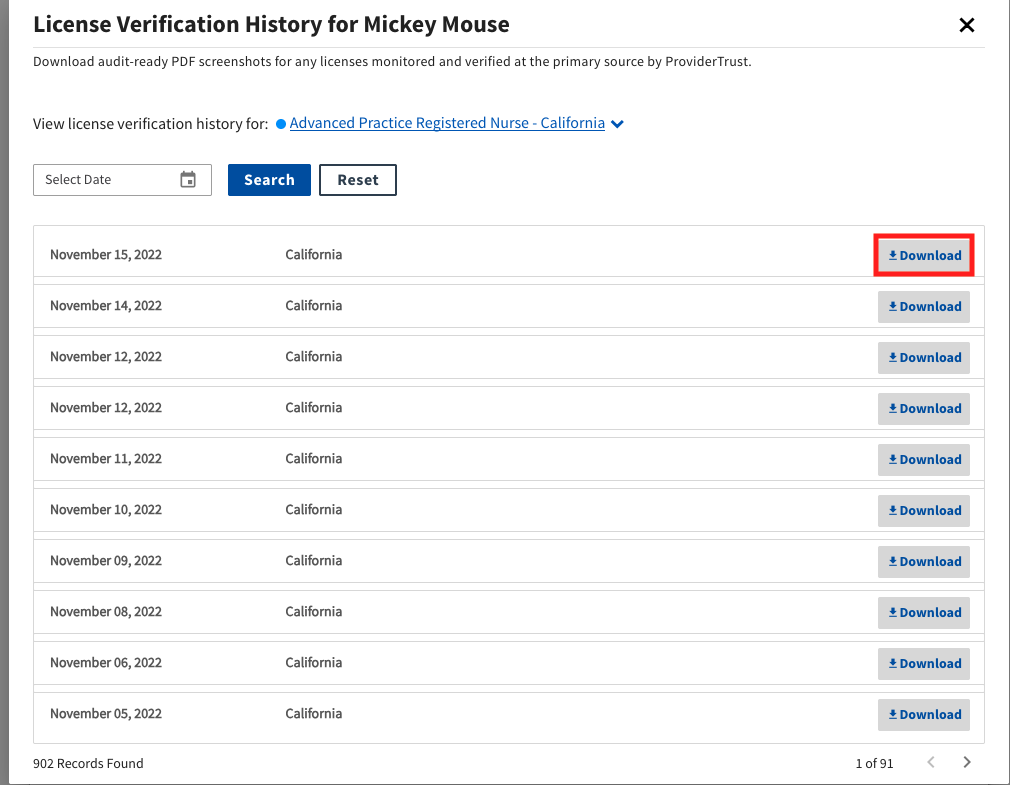Click Advanced Practice Registered Nurse - California link

[447, 123]
